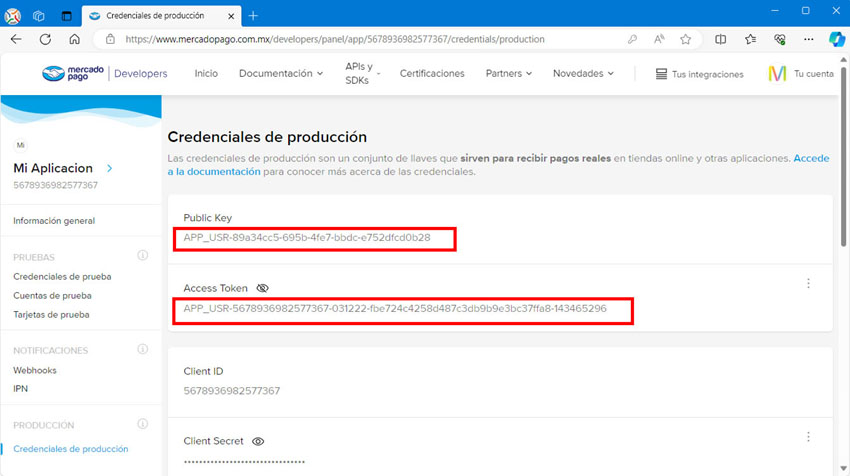
Task: Open browser settings and more menu
Action: [x=808, y=39]
